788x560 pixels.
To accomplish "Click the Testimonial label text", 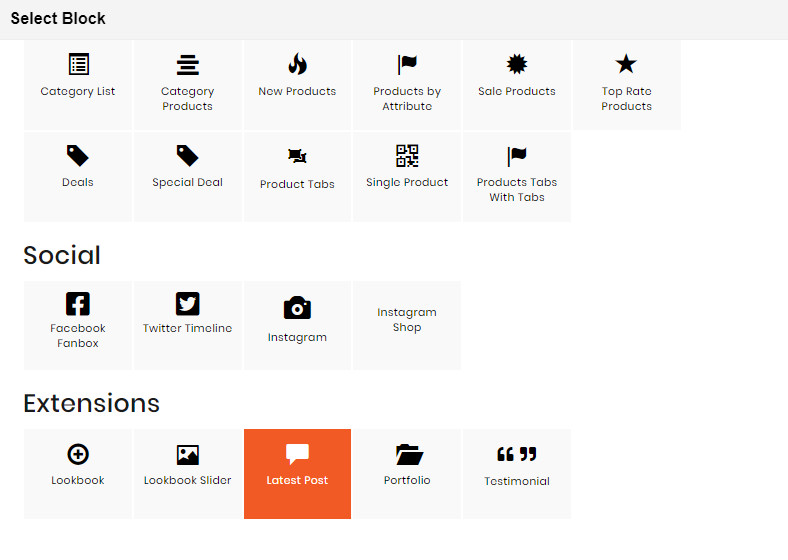I will tap(517, 481).
